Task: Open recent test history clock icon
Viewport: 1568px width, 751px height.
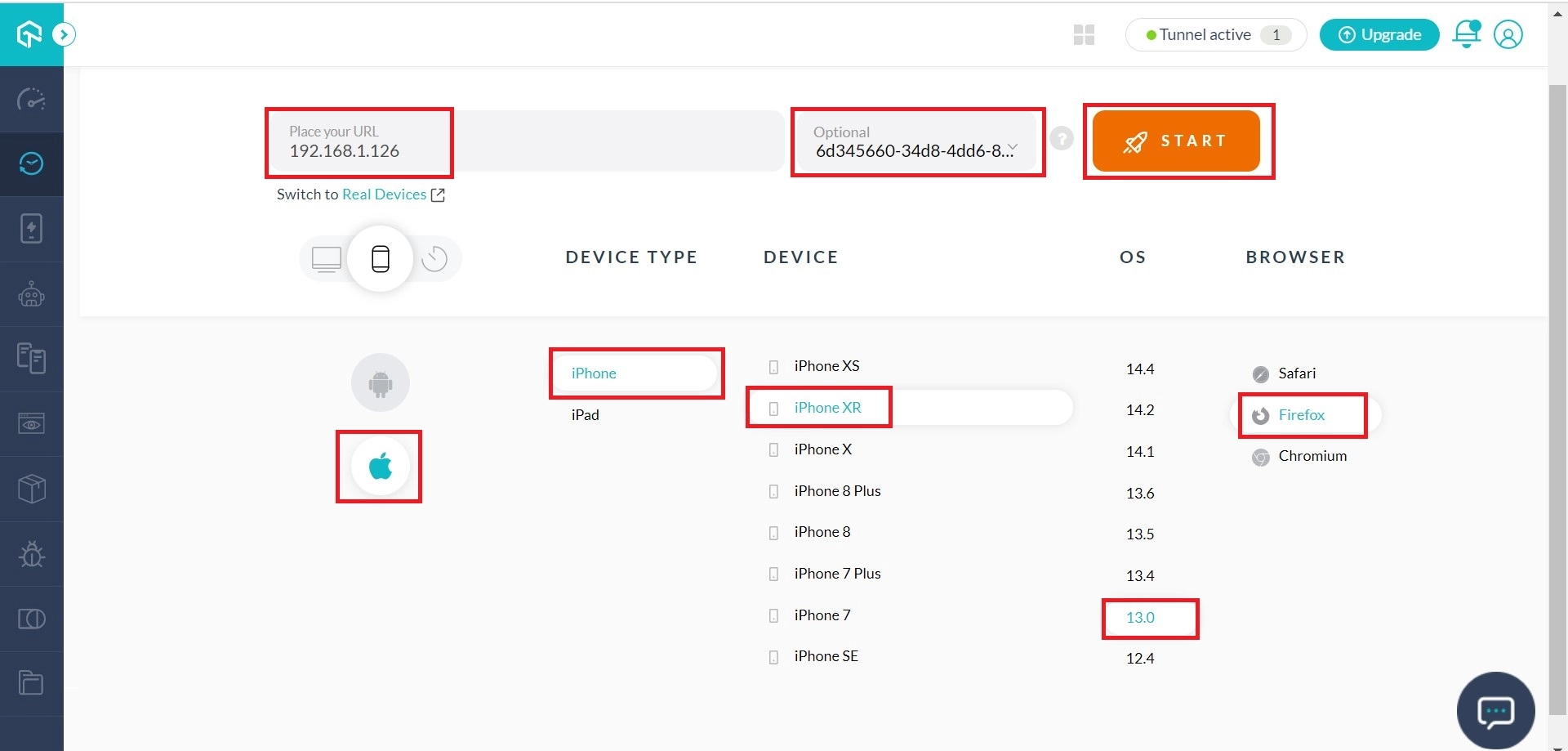Action: click(434, 259)
